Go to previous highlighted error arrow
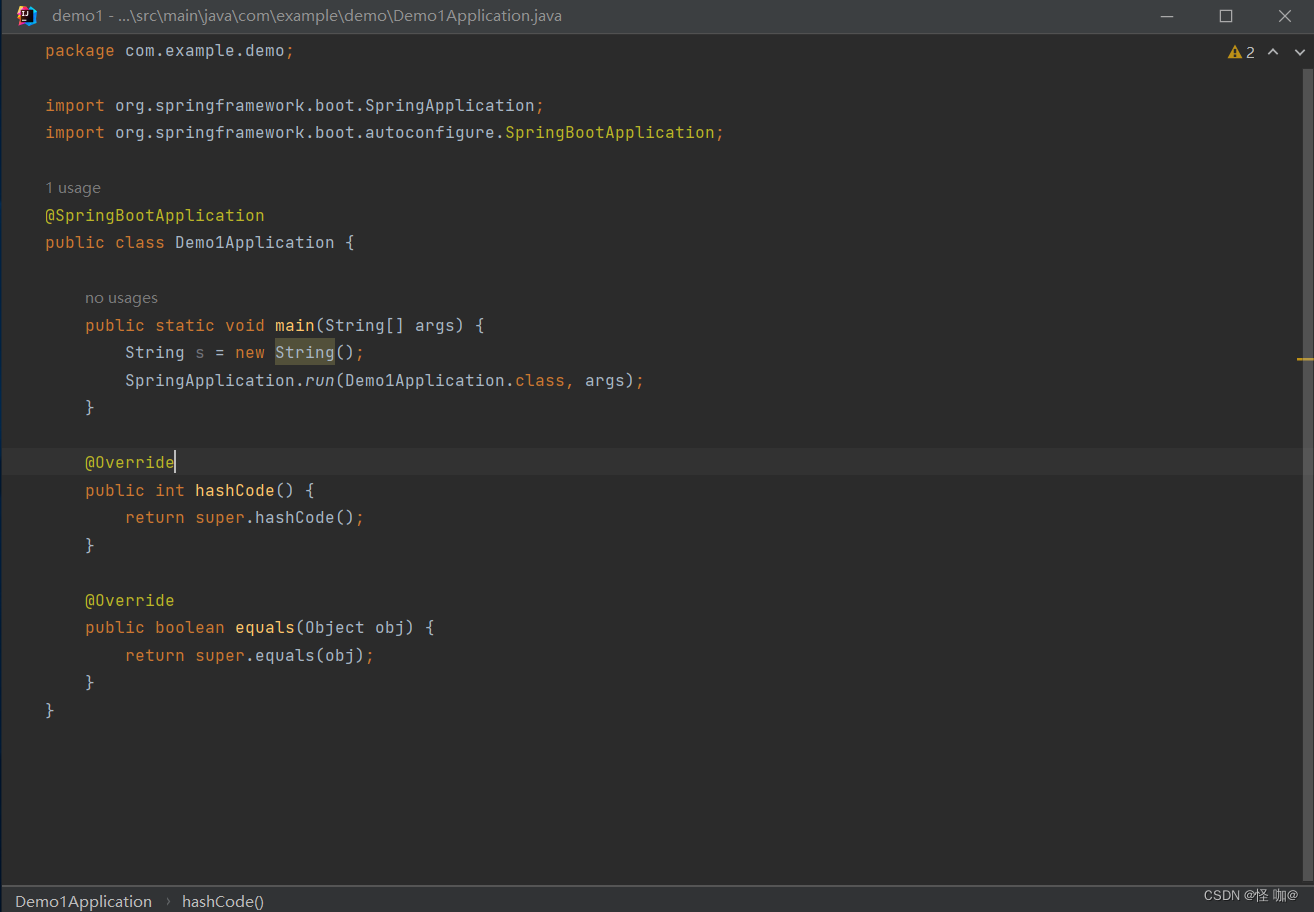Image resolution: width=1314 pixels, height=912 pixels. (x=1273, y=52)
